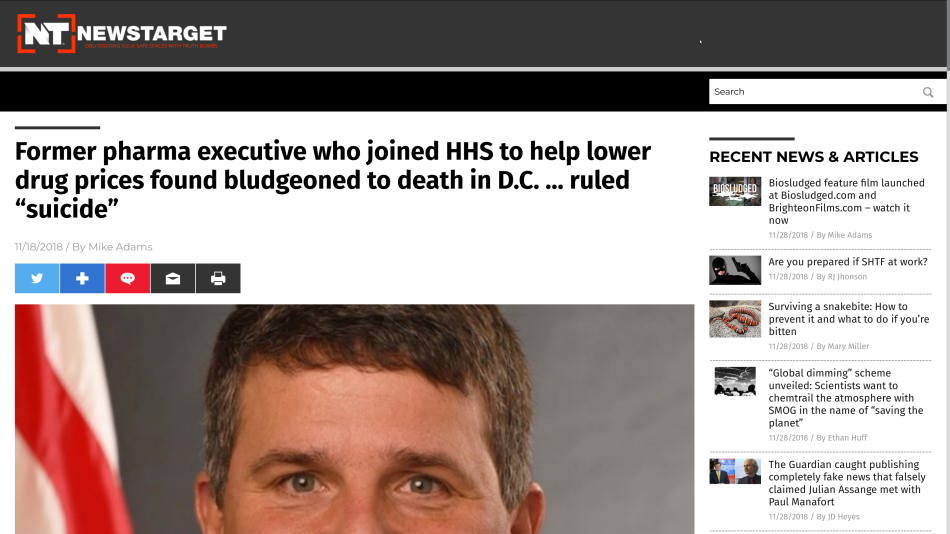Click the Mike Adams author byline
The image size is (950, 534).
(x=120, y=247)
